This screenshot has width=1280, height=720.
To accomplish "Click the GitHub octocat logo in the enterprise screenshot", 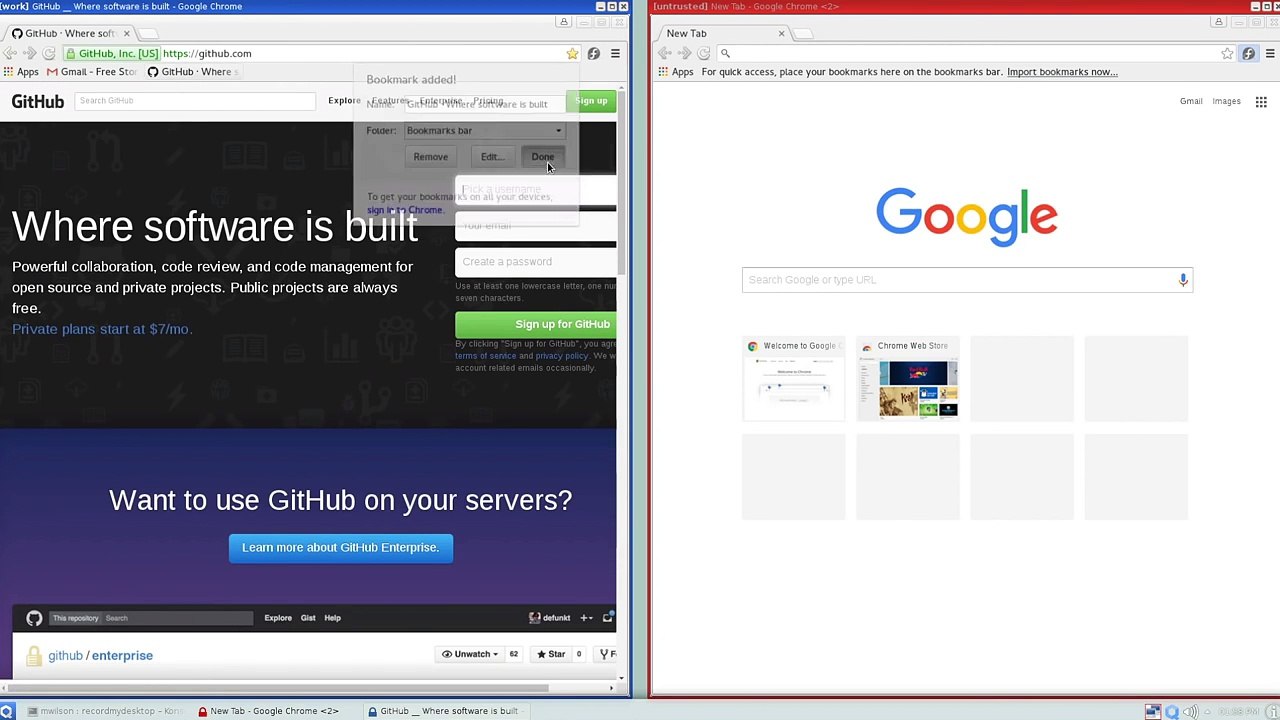I will pos(34,618).
